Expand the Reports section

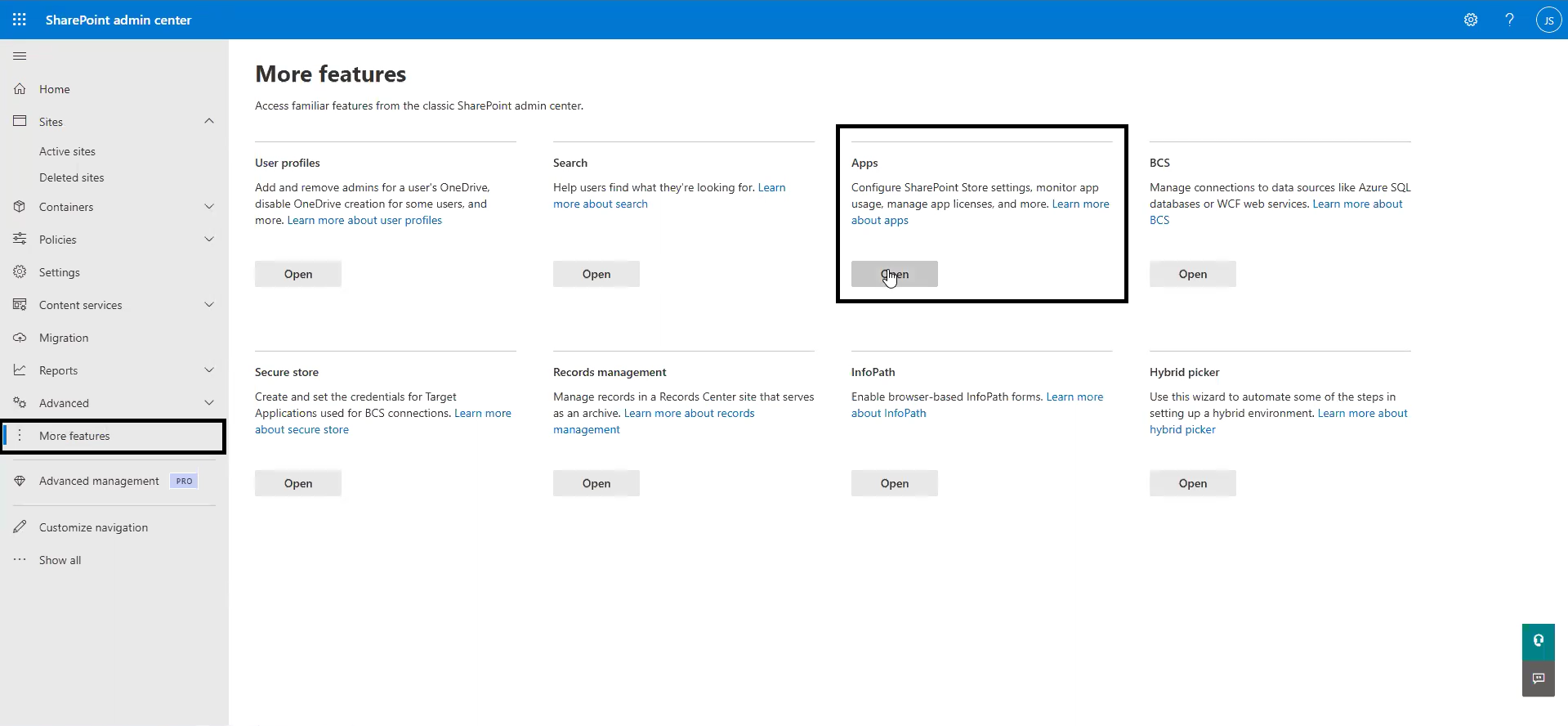209,370
